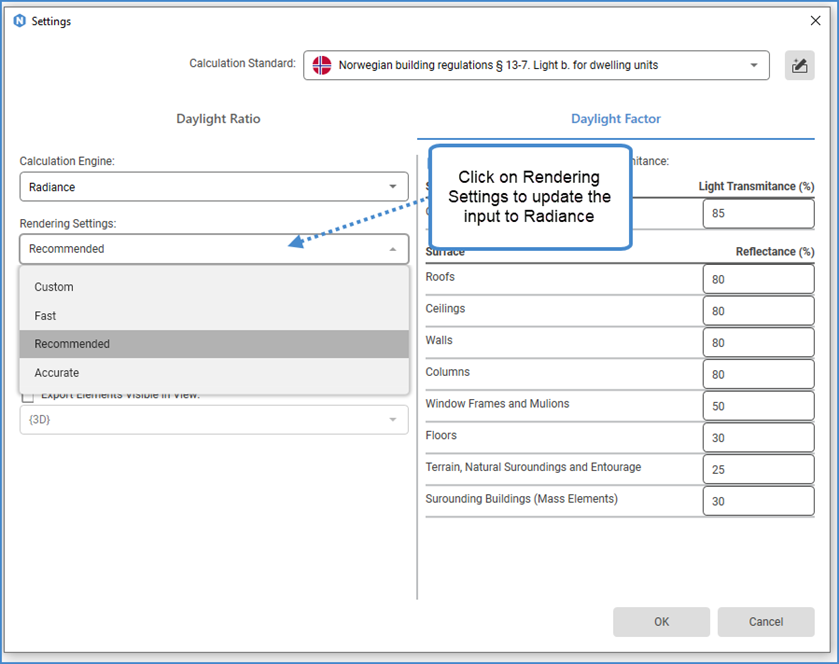Edit the Floors reflectance field

pyautogui.click(x=759, y=438)
